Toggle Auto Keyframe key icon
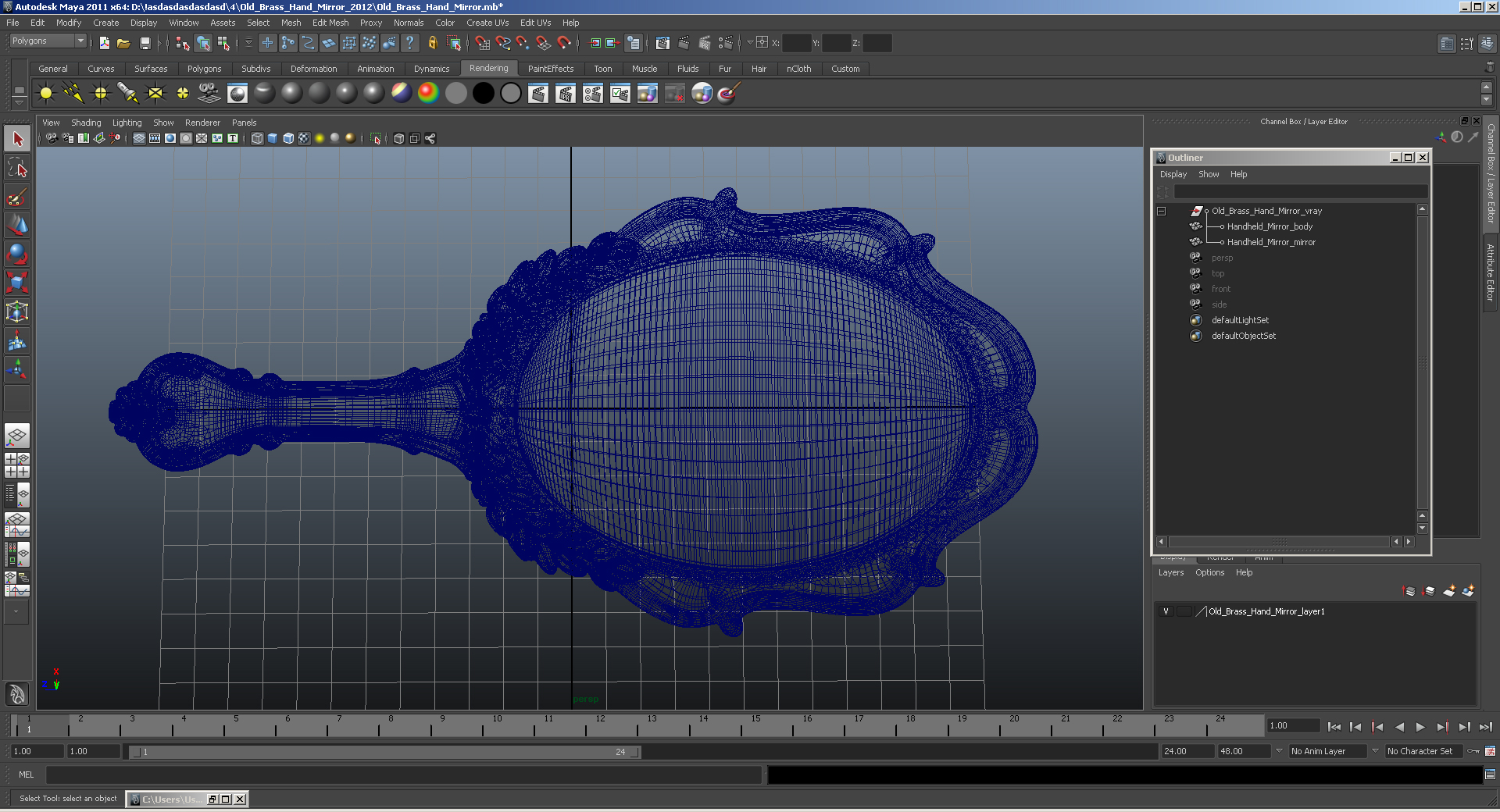The height and width of the screenshot is (812, 1500). coord(1473,751)
